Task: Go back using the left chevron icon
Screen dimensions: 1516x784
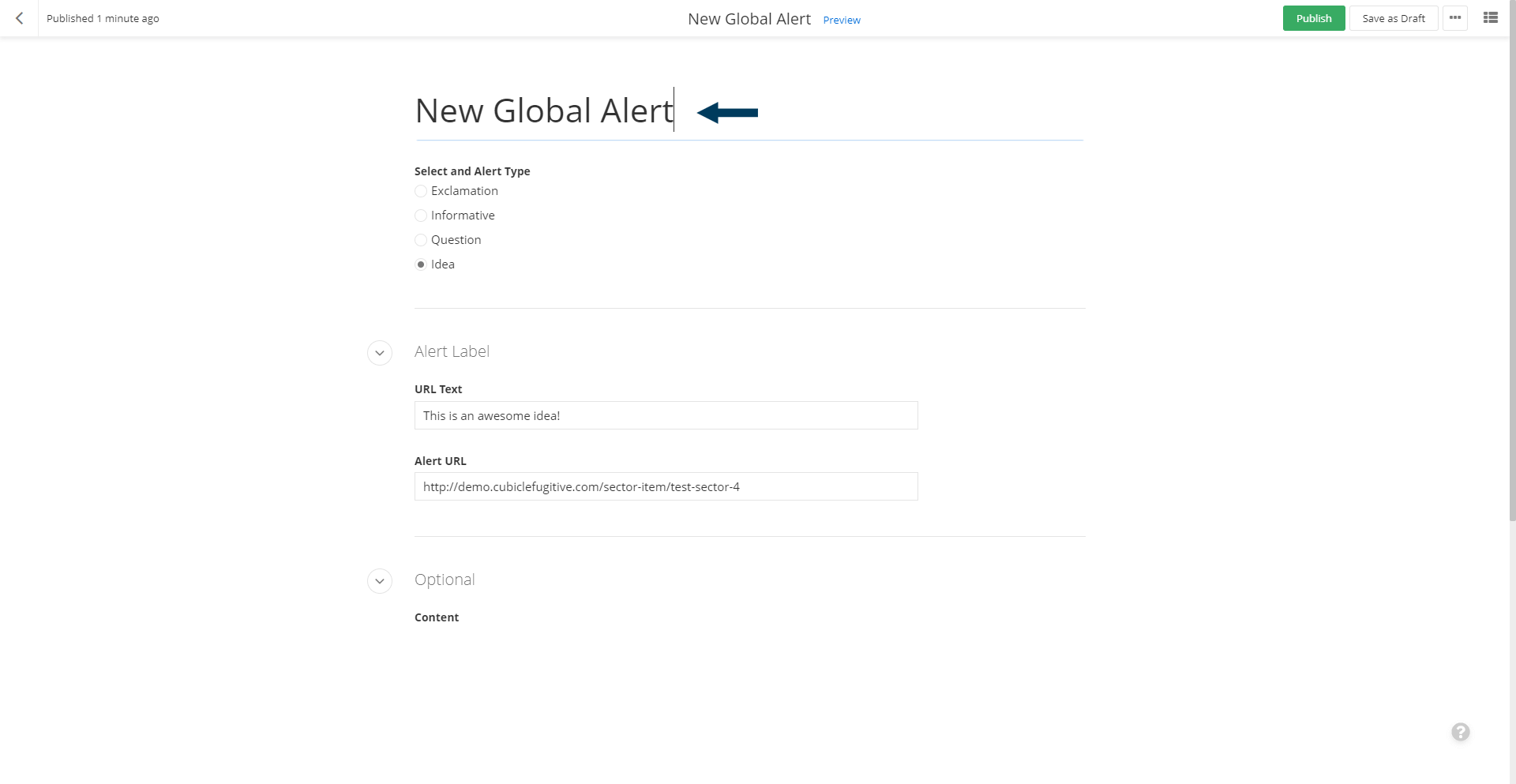Action: coord(19,18)
